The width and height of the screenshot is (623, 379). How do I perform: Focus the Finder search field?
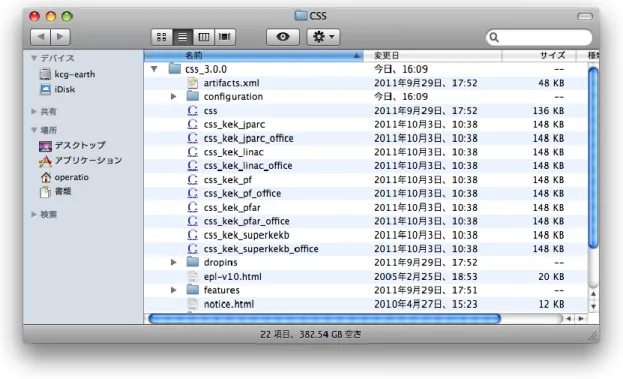click(539, 37)
